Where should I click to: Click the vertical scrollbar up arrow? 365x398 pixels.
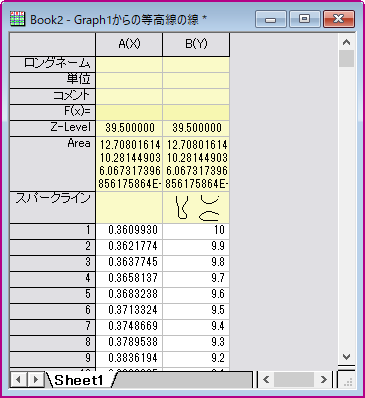point(346,42)
